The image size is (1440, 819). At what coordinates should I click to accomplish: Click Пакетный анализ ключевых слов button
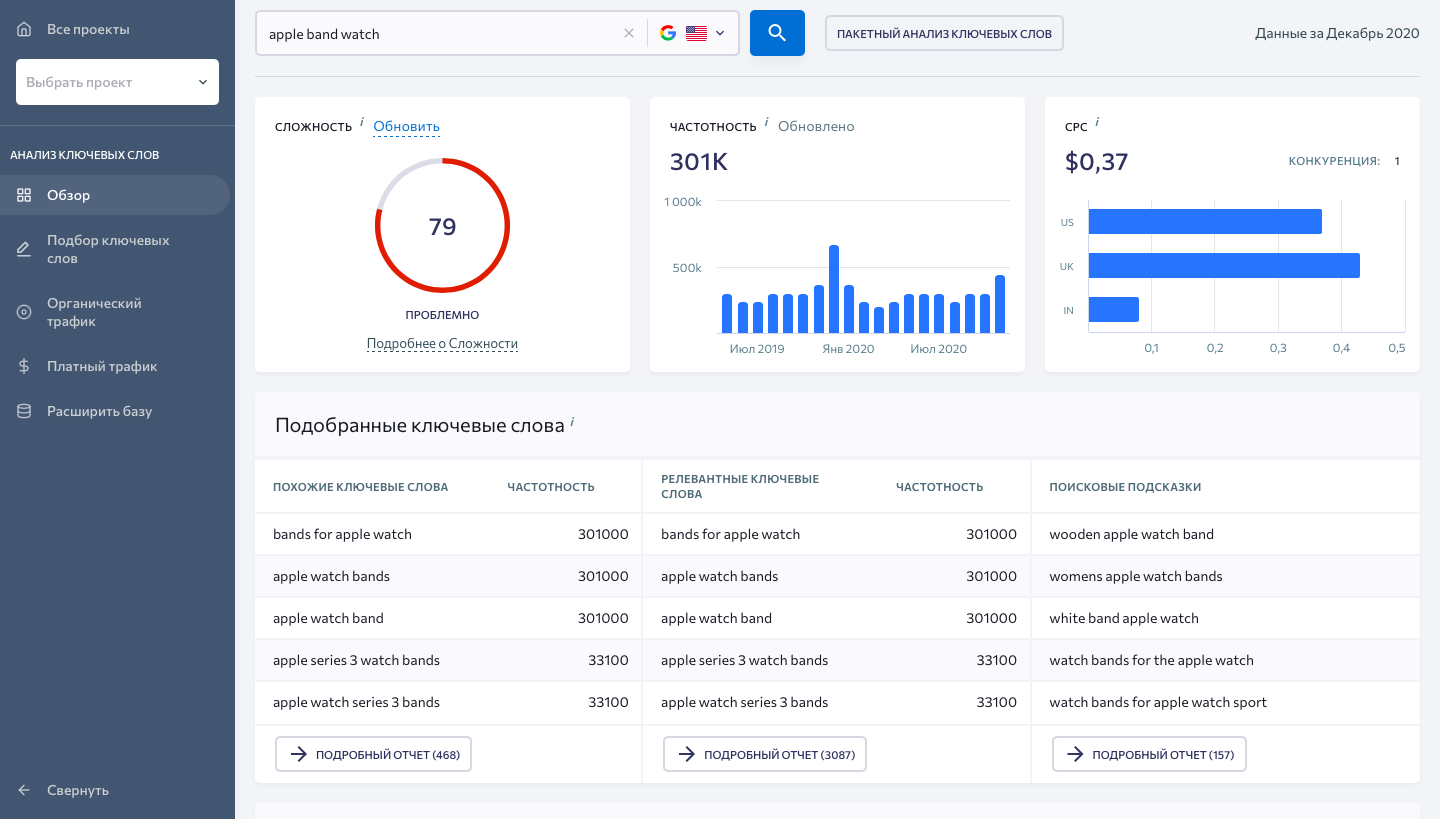944,33
